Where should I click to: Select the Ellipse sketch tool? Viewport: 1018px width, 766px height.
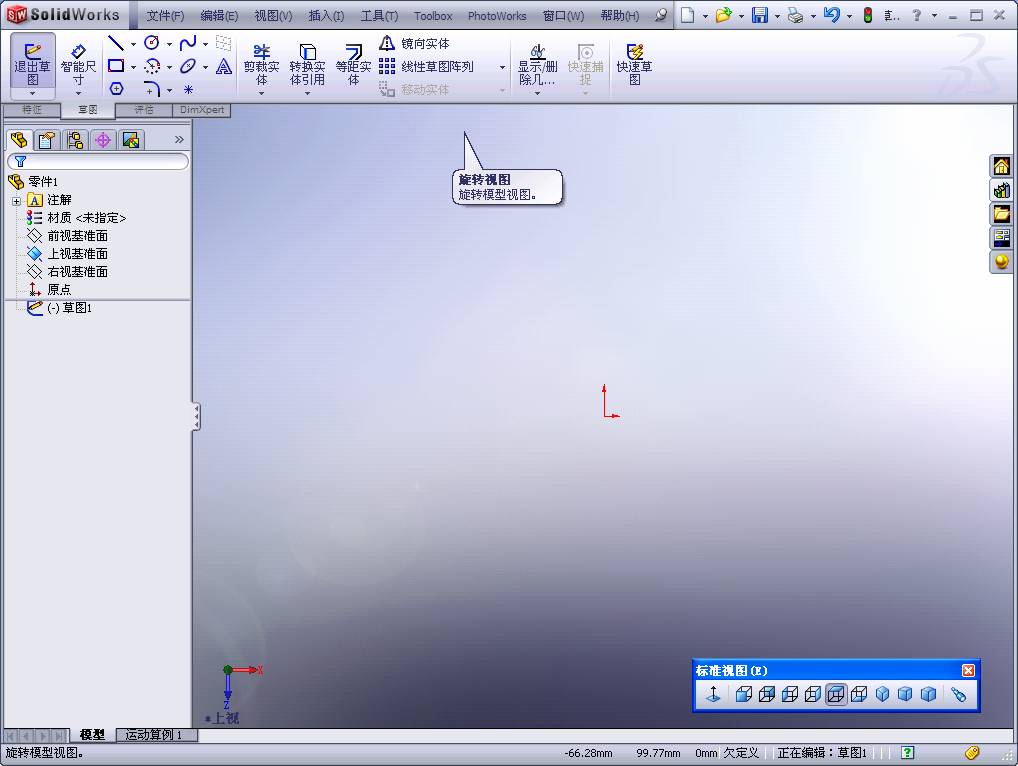[188, 66]
